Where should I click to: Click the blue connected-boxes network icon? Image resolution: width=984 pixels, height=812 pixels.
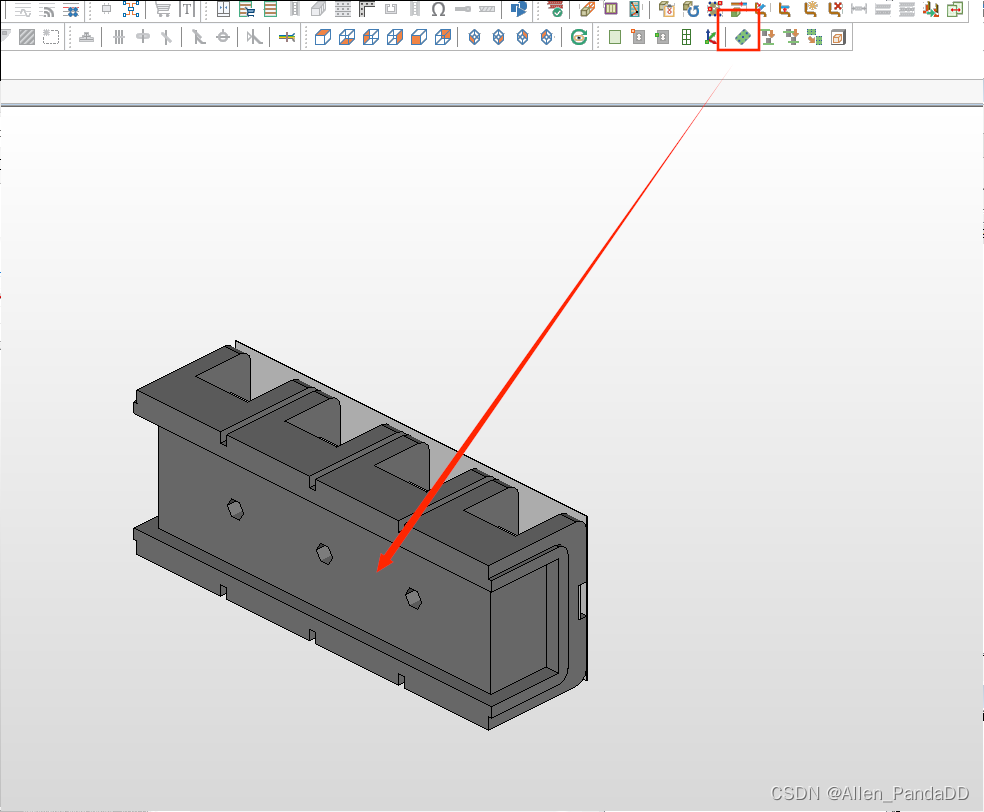pos(131,10)
